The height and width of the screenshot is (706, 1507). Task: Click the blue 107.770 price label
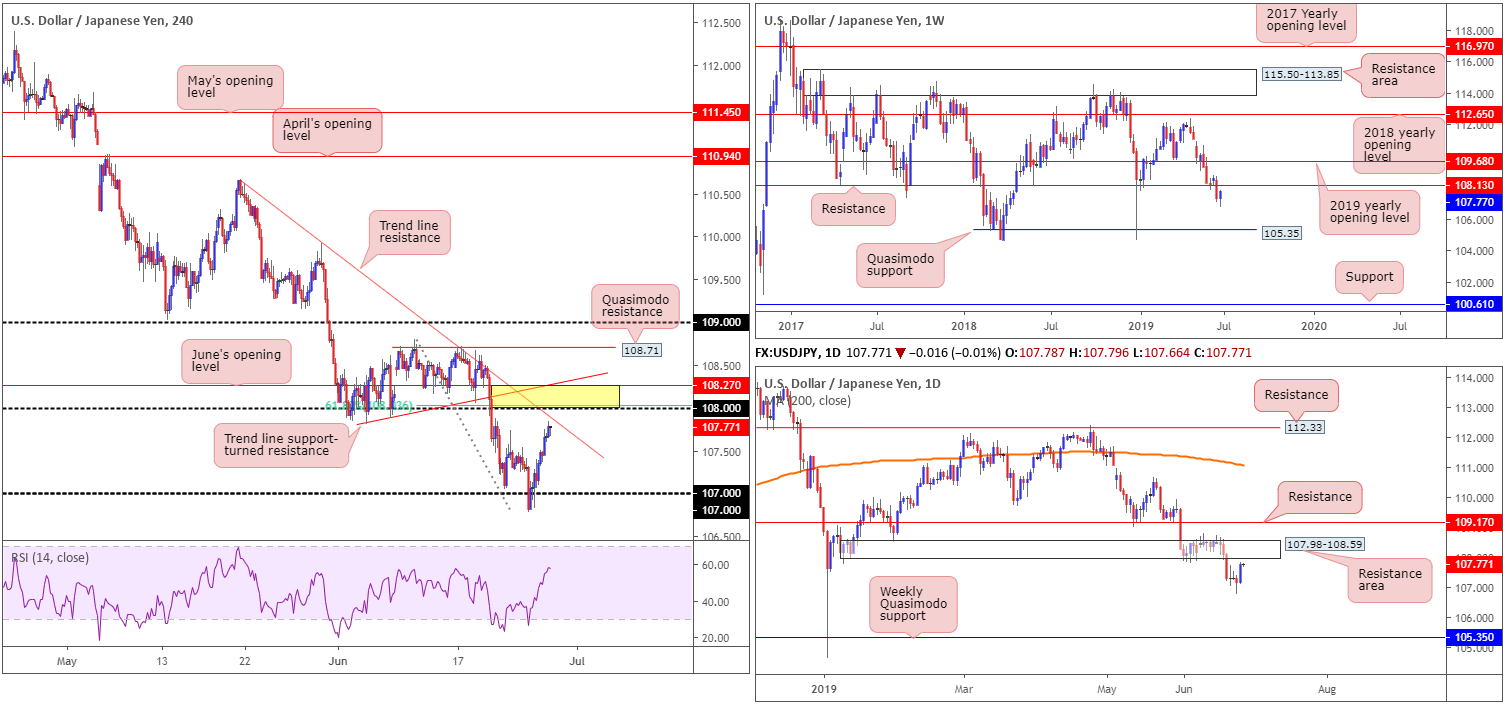[x=1474, y=202]
